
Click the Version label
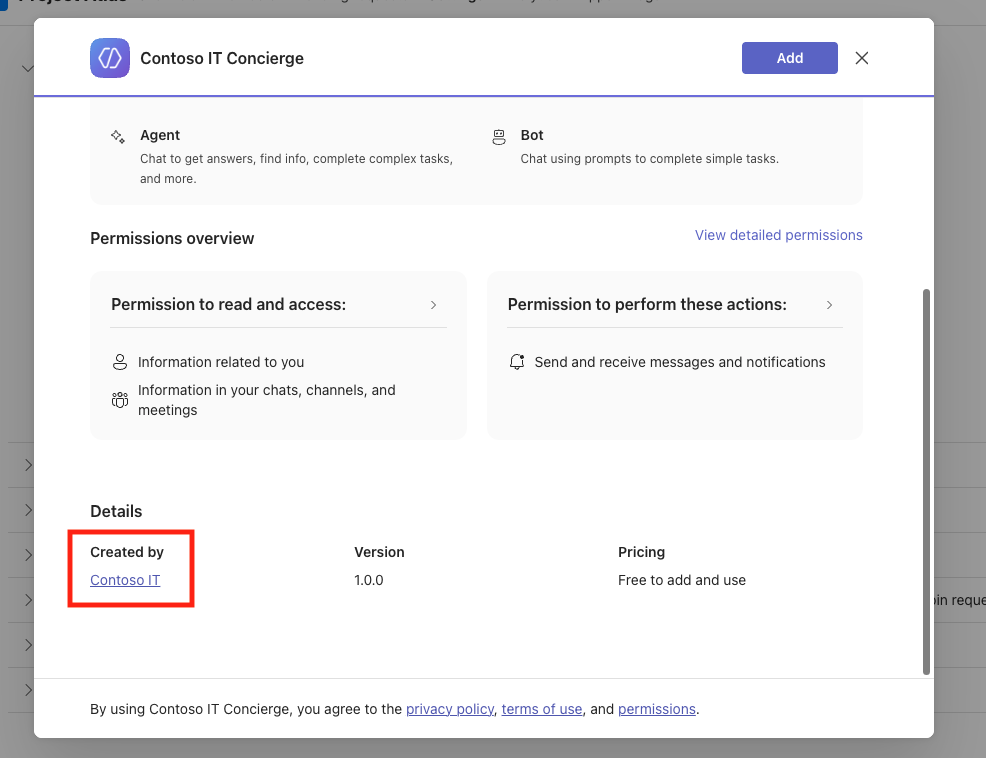[x=379, y=552]
